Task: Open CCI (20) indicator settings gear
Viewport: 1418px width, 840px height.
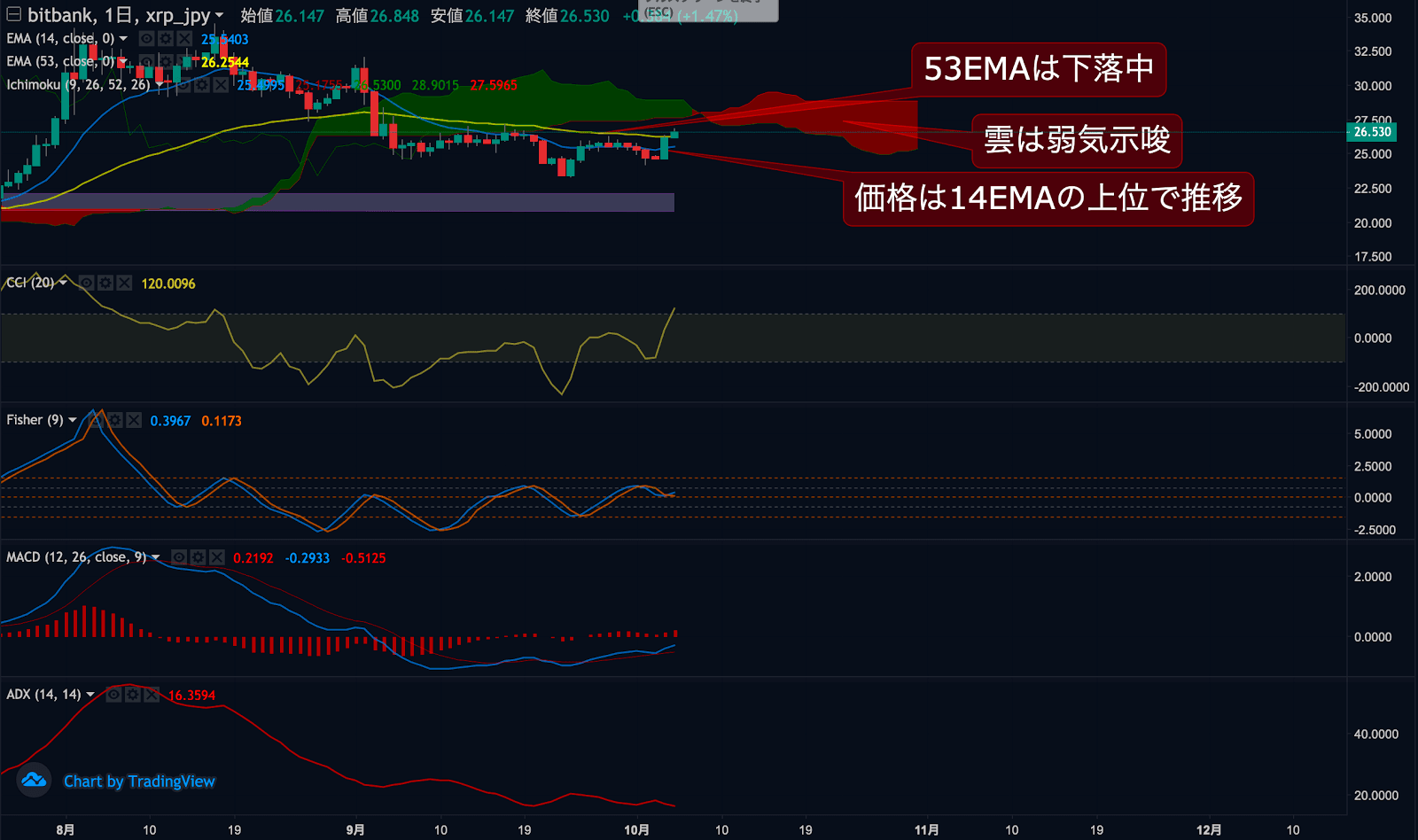Action: pyautogui.click(x=105, y=283)
